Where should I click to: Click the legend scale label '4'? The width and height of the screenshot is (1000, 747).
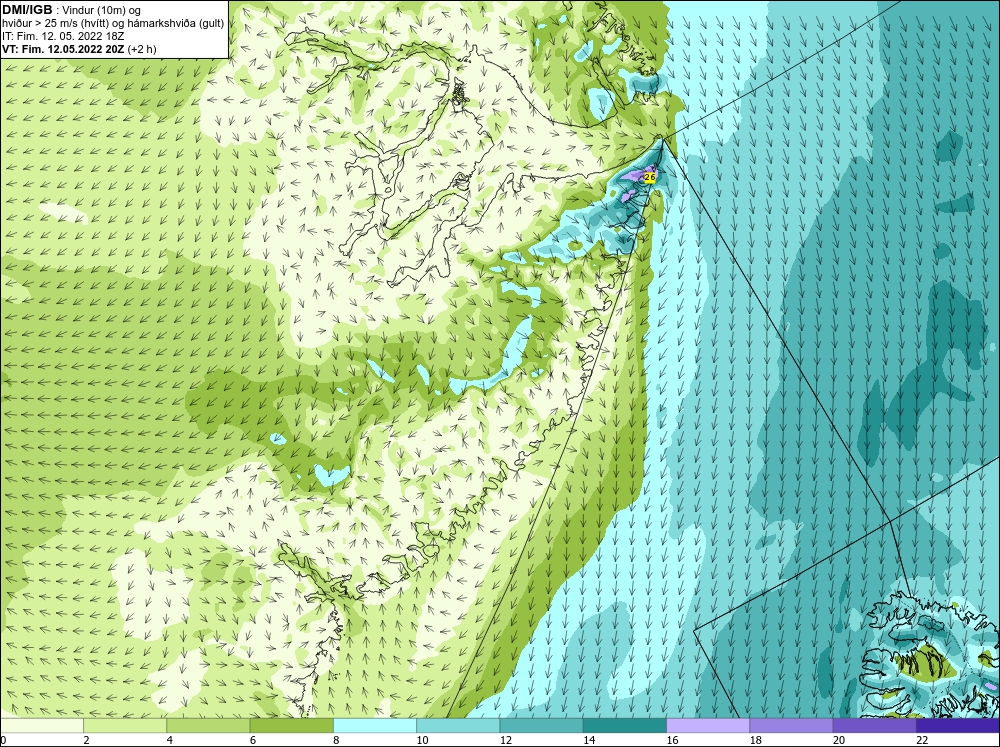pyautogui.click(x=170, y=740)
